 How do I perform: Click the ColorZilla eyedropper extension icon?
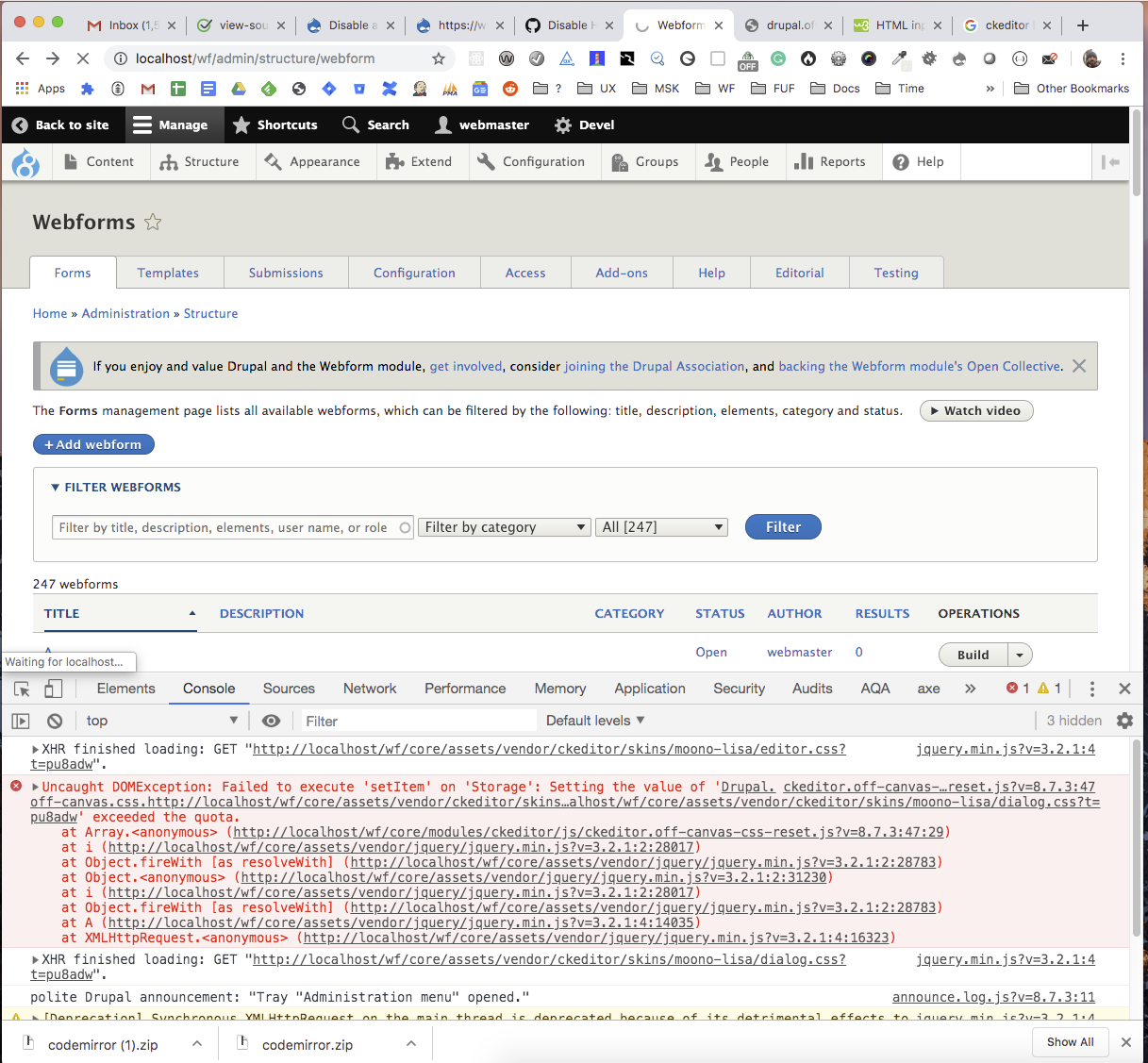pyautogui.click(x=899, y=58)
